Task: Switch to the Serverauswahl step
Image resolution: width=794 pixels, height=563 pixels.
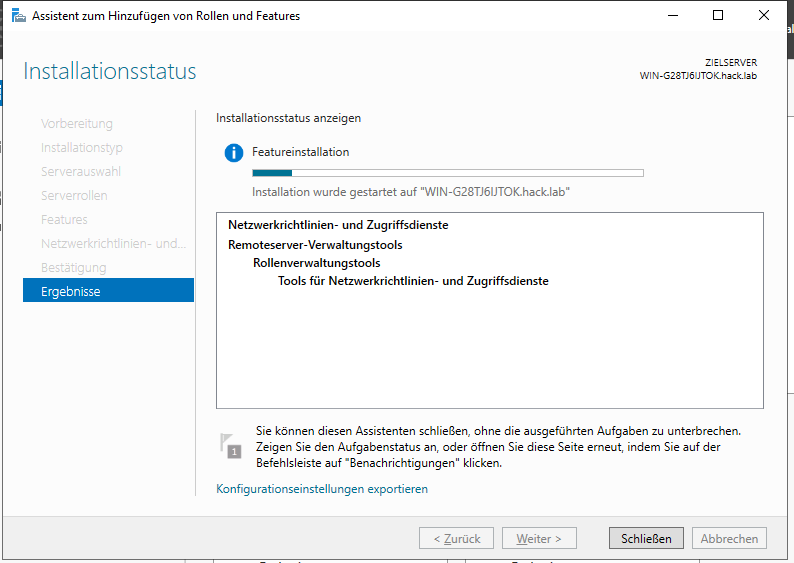Action: pos(81,172)
